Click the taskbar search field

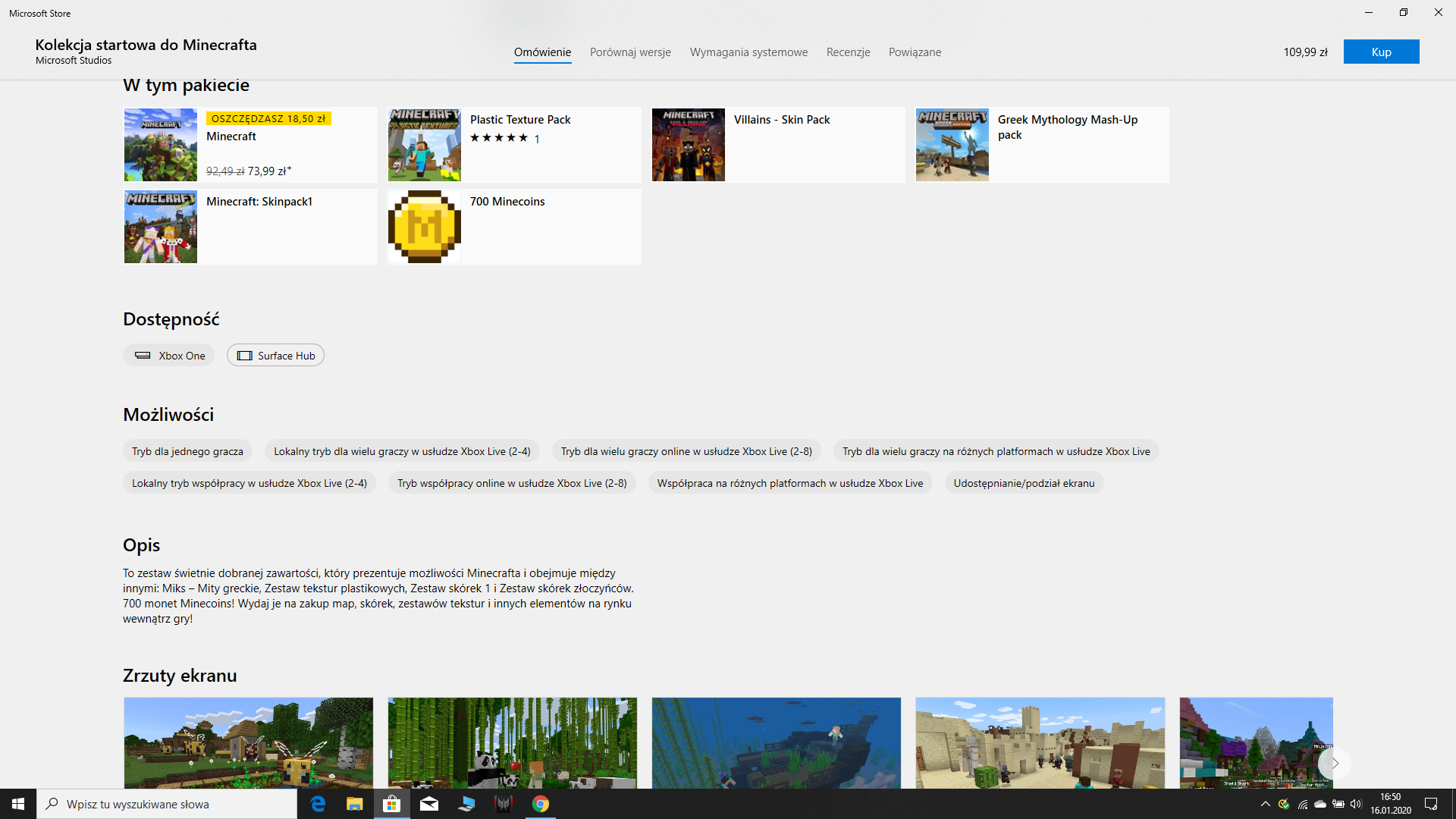[x=167, y=804]
